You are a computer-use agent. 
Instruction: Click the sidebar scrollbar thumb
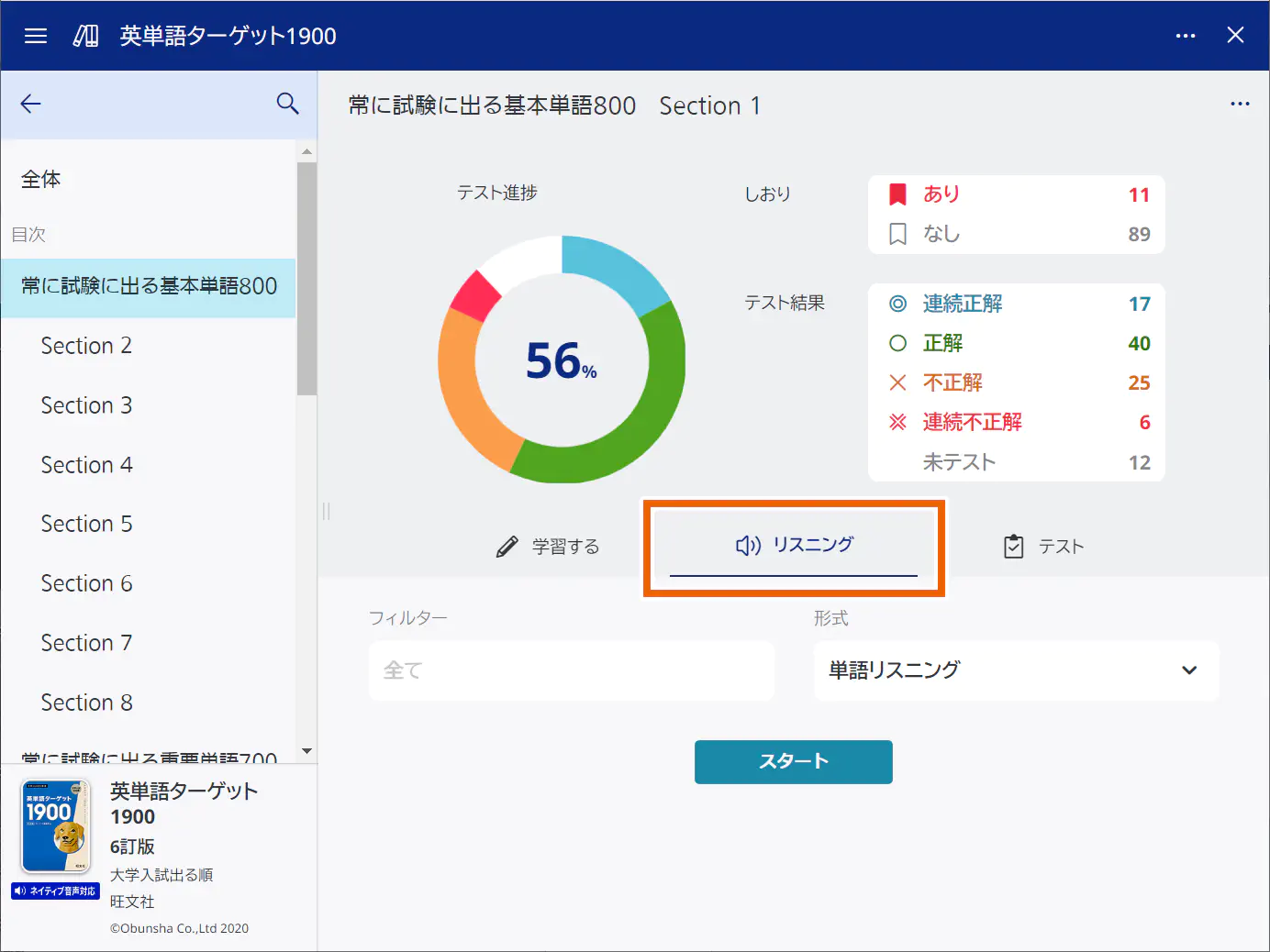click(x=306, y=278)
